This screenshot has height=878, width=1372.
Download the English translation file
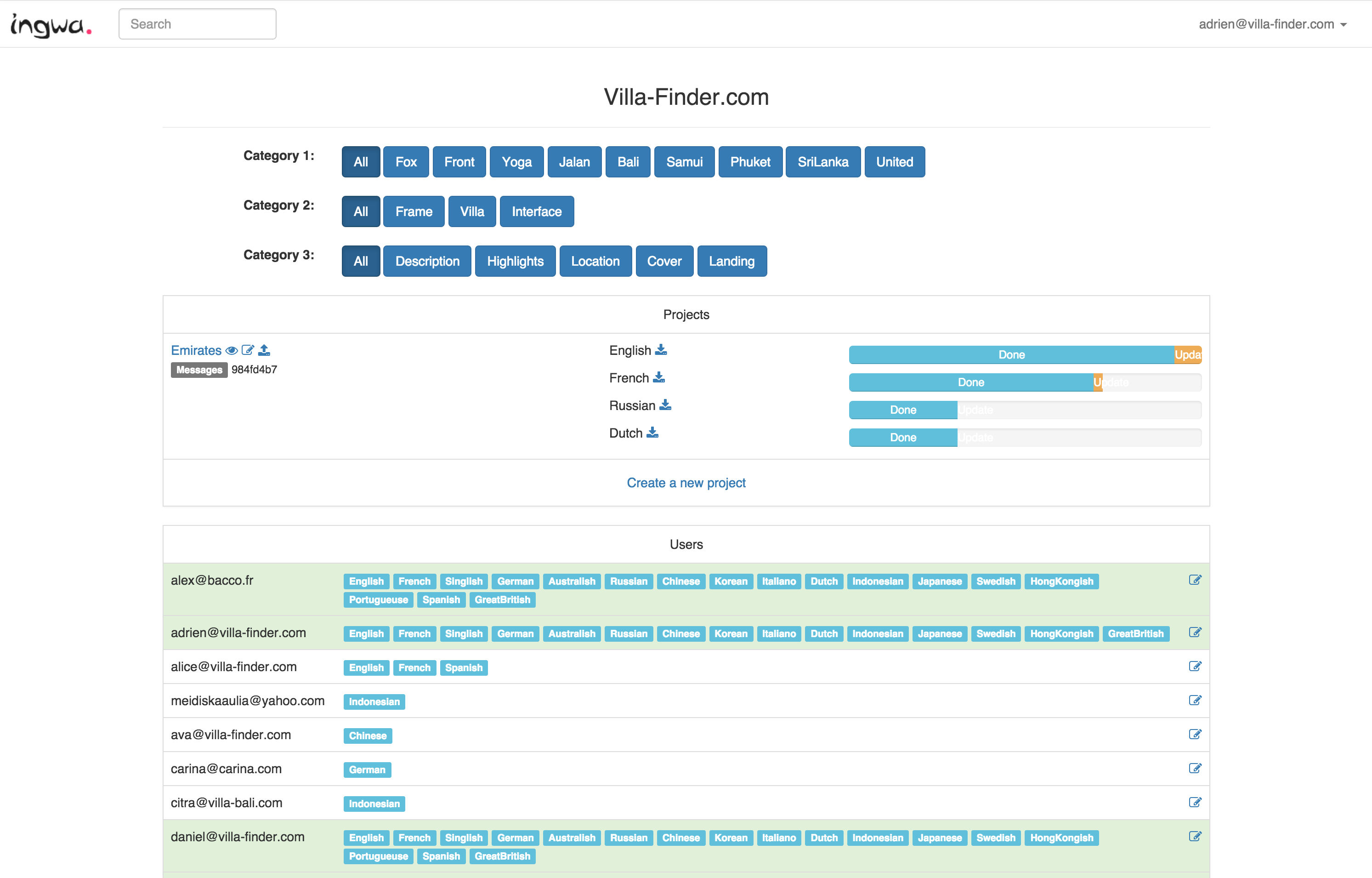[661, 350]
